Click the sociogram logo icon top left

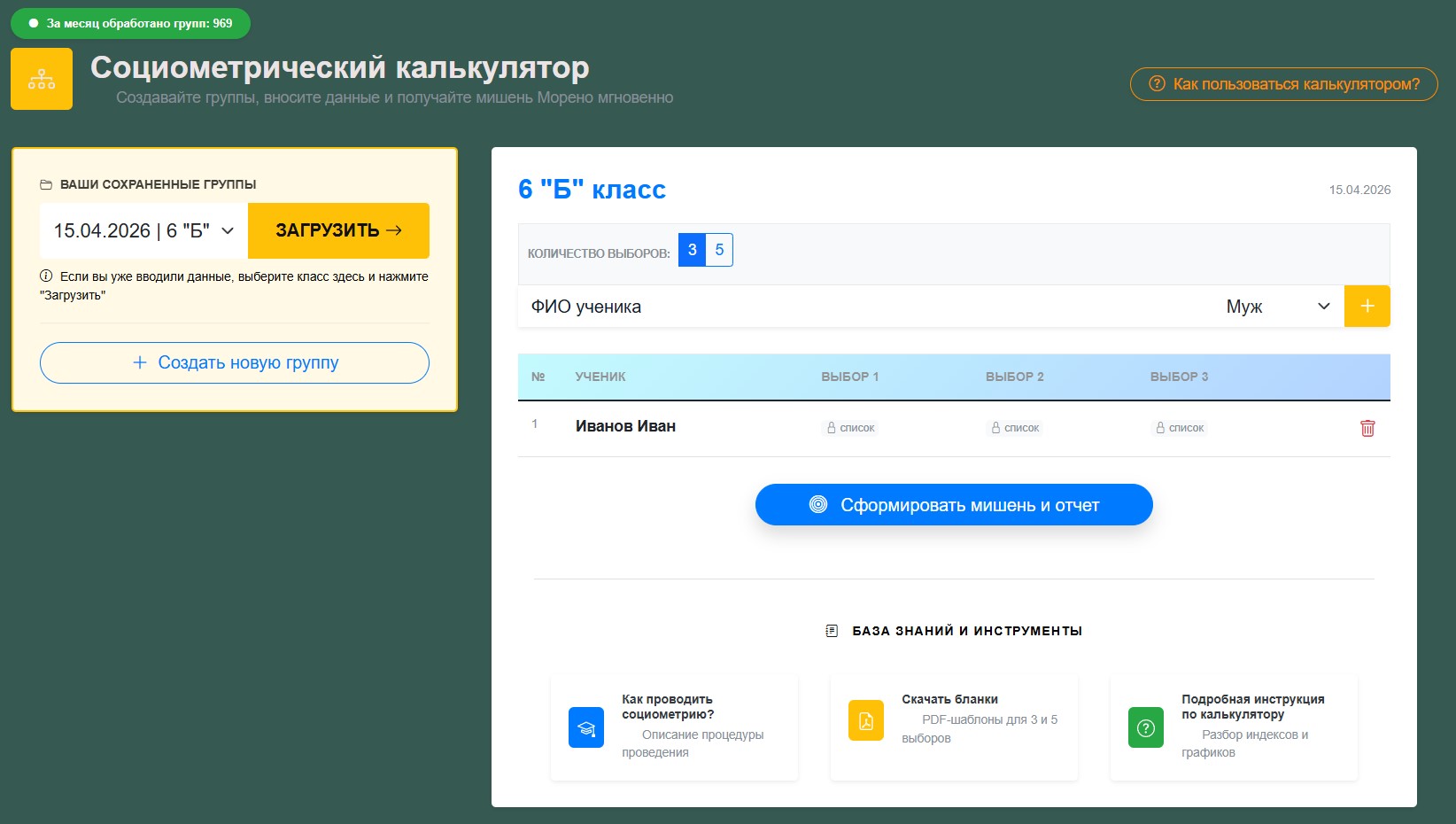coord(41,78)
